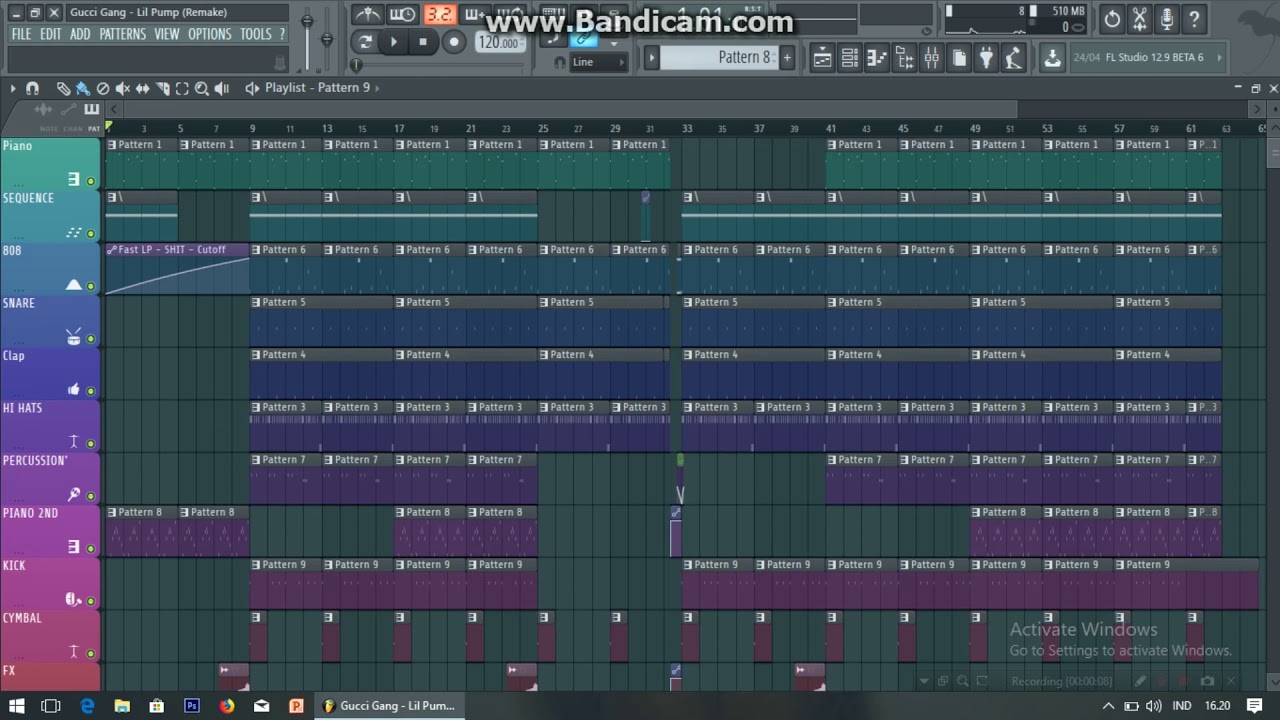The height and width of the screenshot is (720, 1280).
Task: Open the audio editor scissors icon
Action: point(1139,18)
